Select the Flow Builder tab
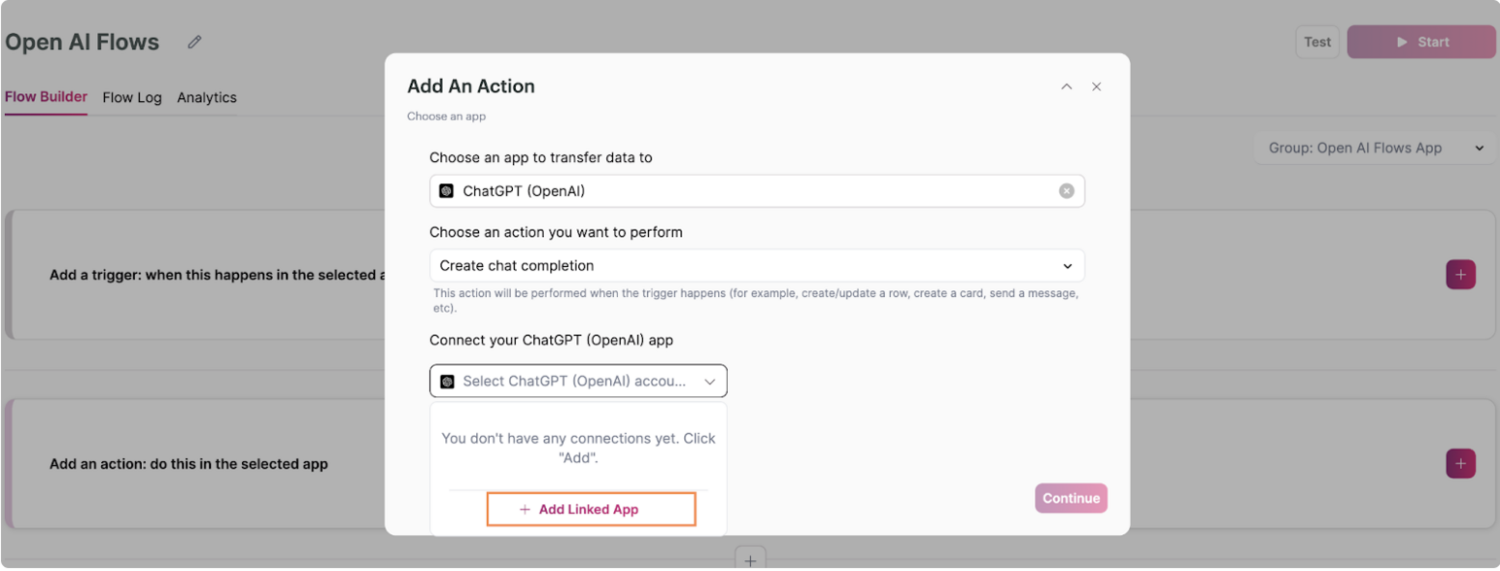This screenshot has height=571, width=1500. click(46, 98)
